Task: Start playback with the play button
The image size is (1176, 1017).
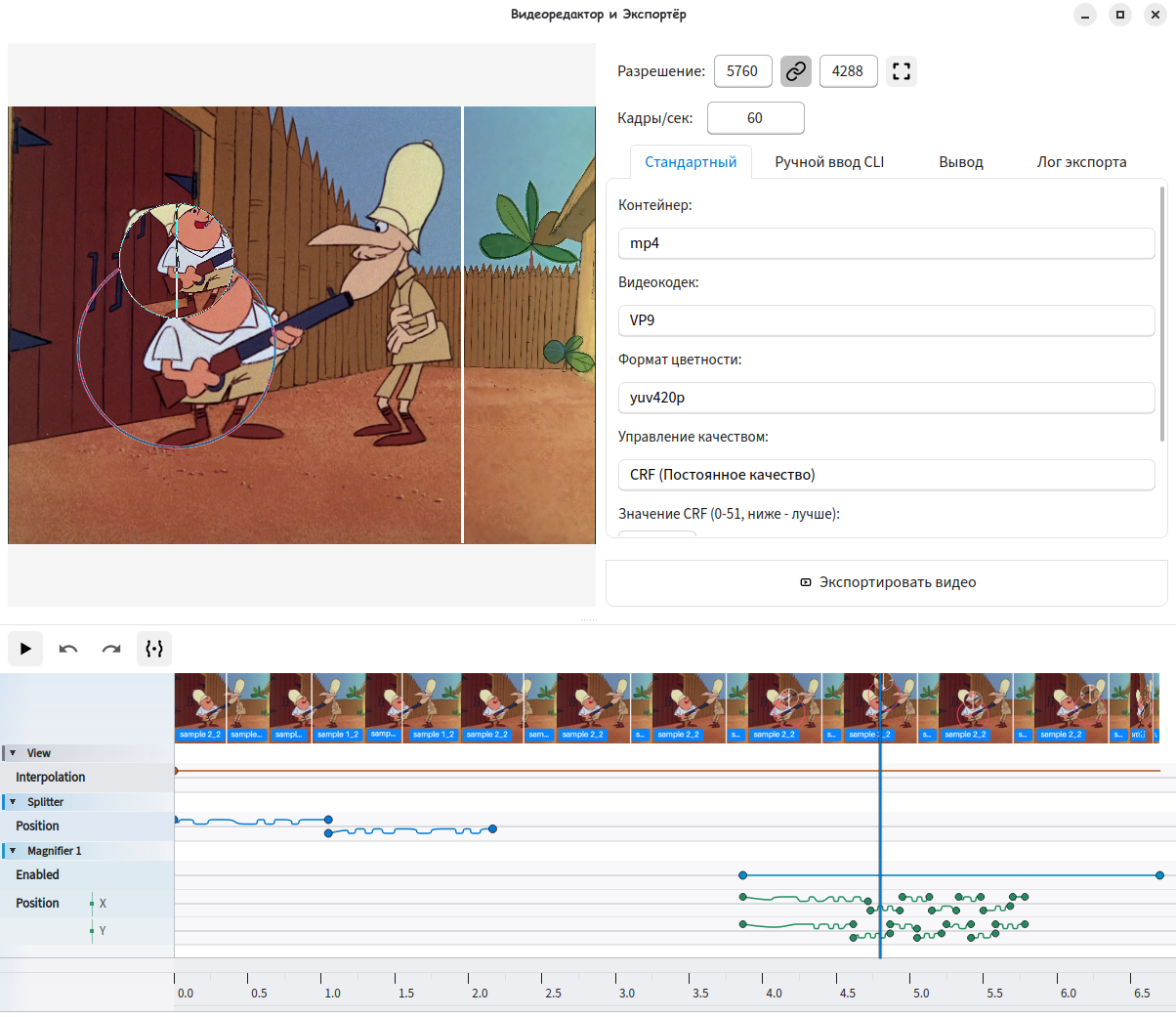Action: pos(25,649)
